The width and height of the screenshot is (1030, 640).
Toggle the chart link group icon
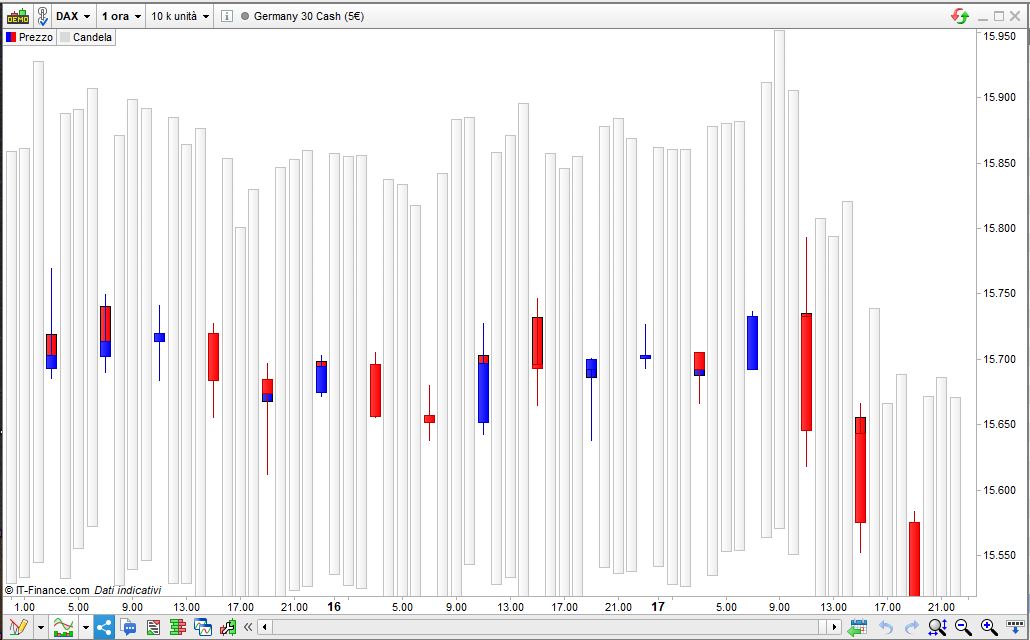tap(42, 16)
